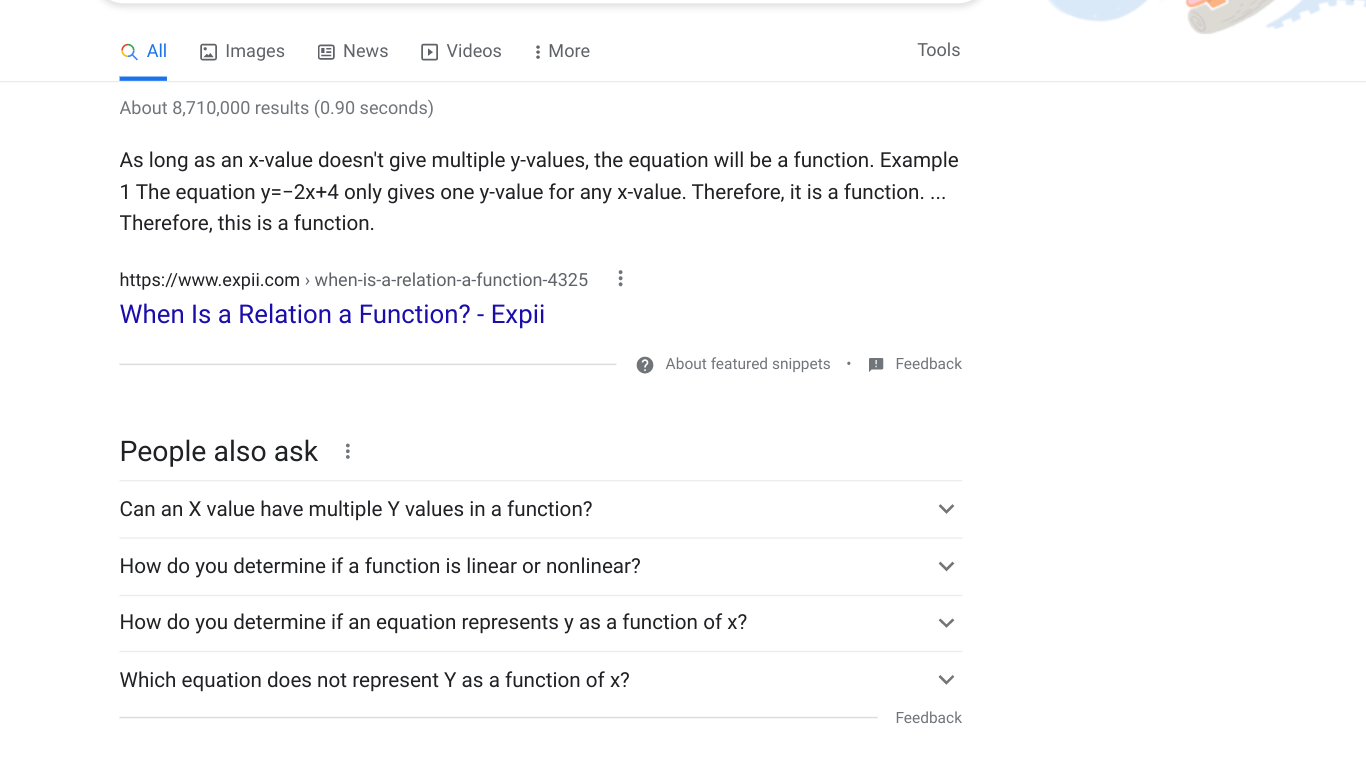The width and height of the screenshot is (1366, 768).
Task: Select the News tab
Action: (353, 52)
